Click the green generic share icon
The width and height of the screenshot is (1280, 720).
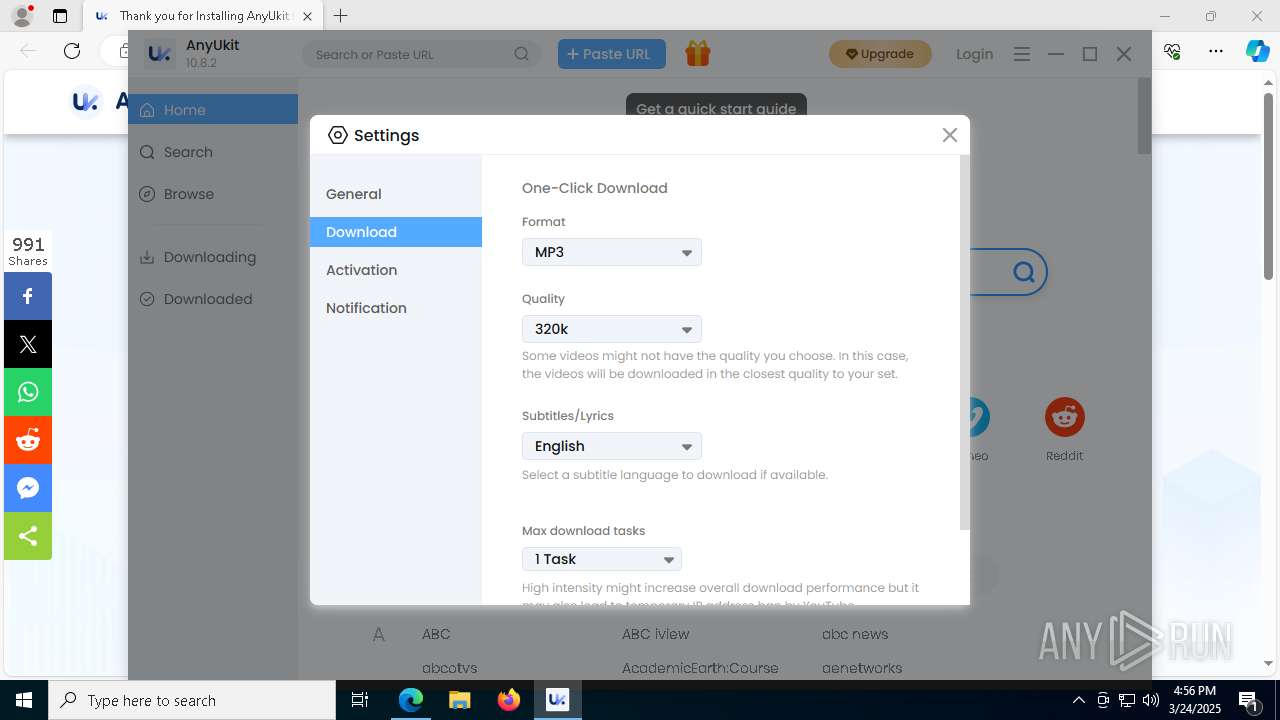pos(28,536)
